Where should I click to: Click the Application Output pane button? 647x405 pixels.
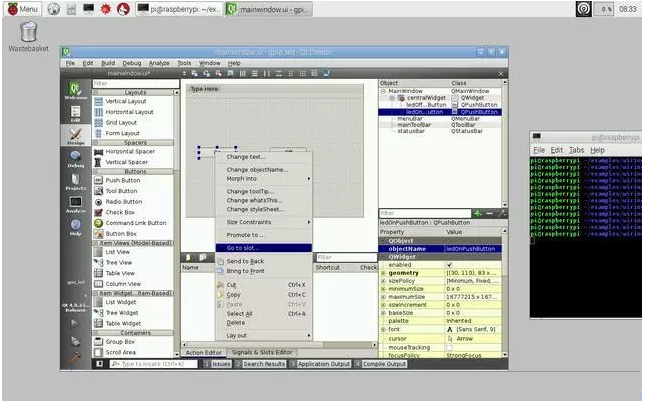point(321,364)
